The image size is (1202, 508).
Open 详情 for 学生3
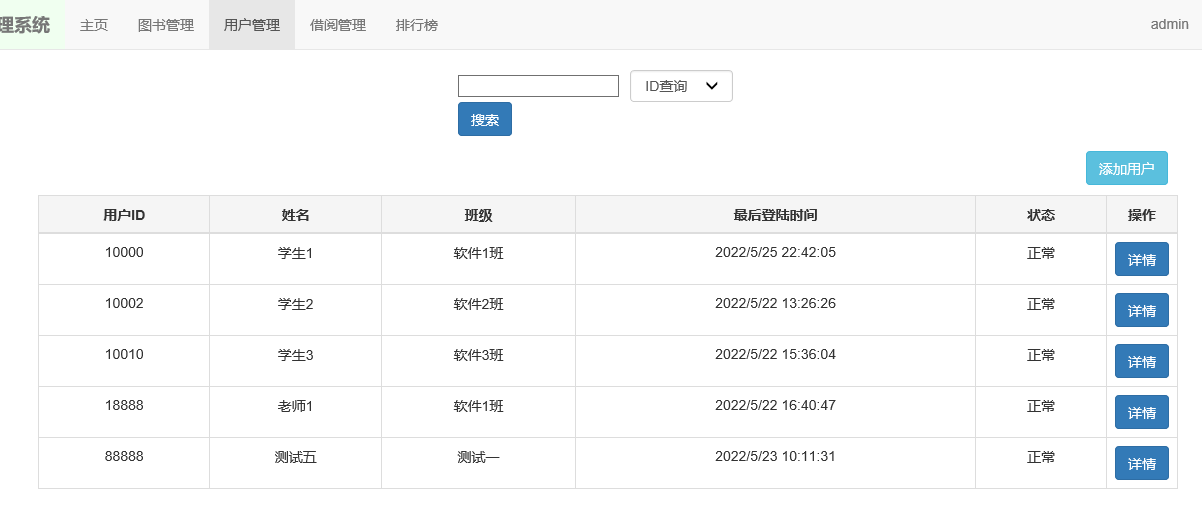(1142, 361)
